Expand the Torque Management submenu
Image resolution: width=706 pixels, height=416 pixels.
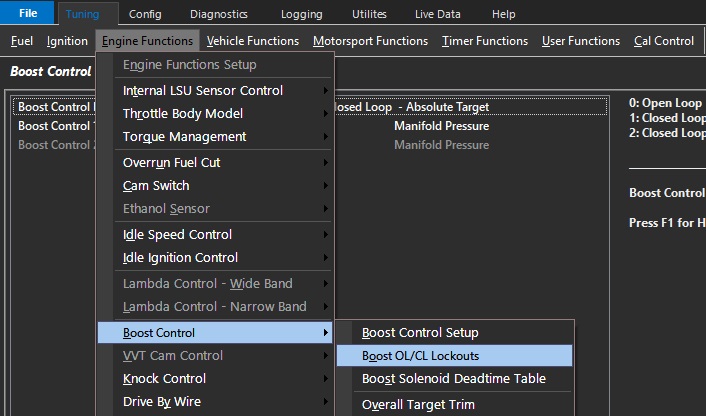click(x=184, y=136)
